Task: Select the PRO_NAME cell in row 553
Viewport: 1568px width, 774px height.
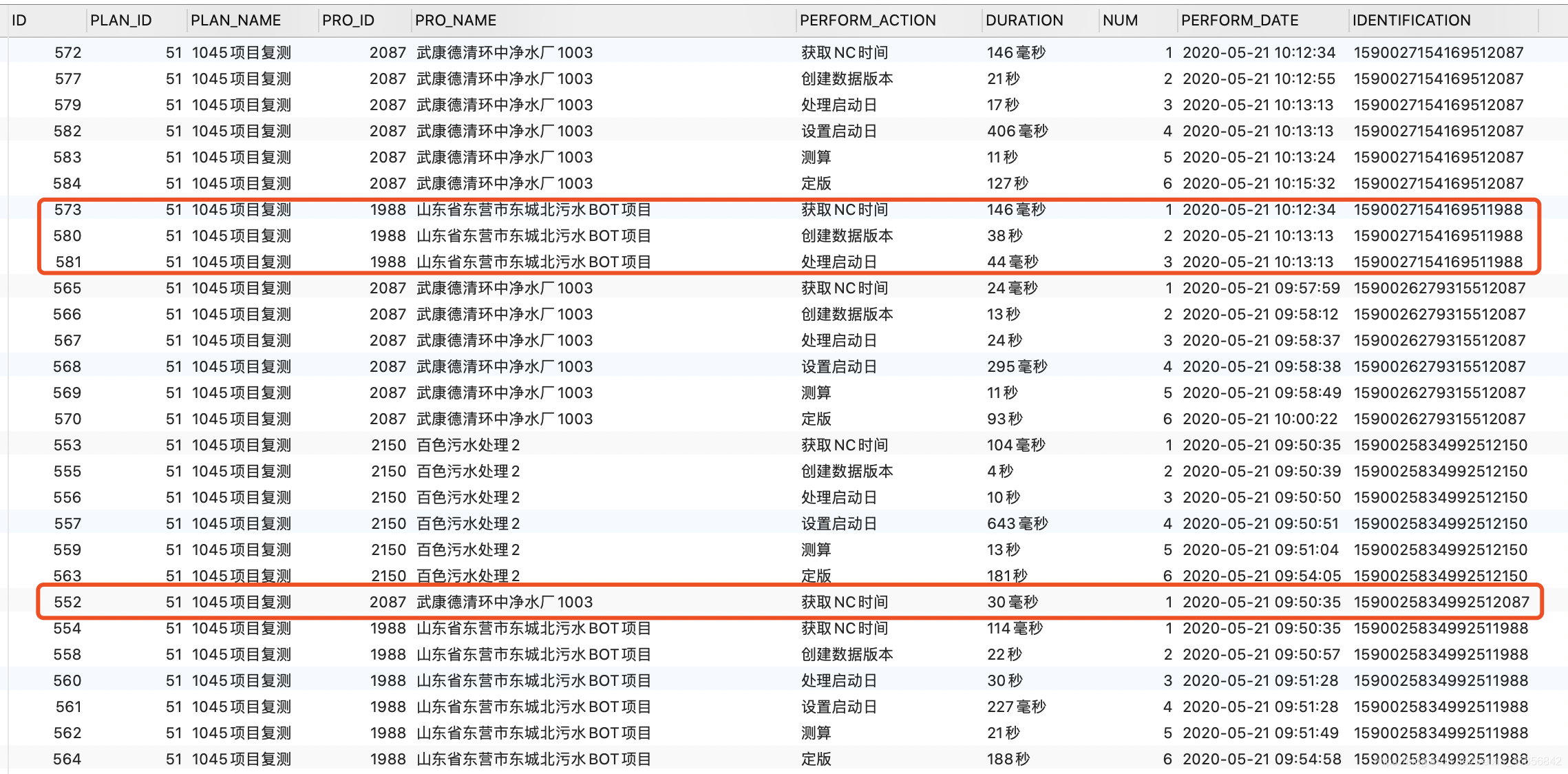Action: [468, 445]
